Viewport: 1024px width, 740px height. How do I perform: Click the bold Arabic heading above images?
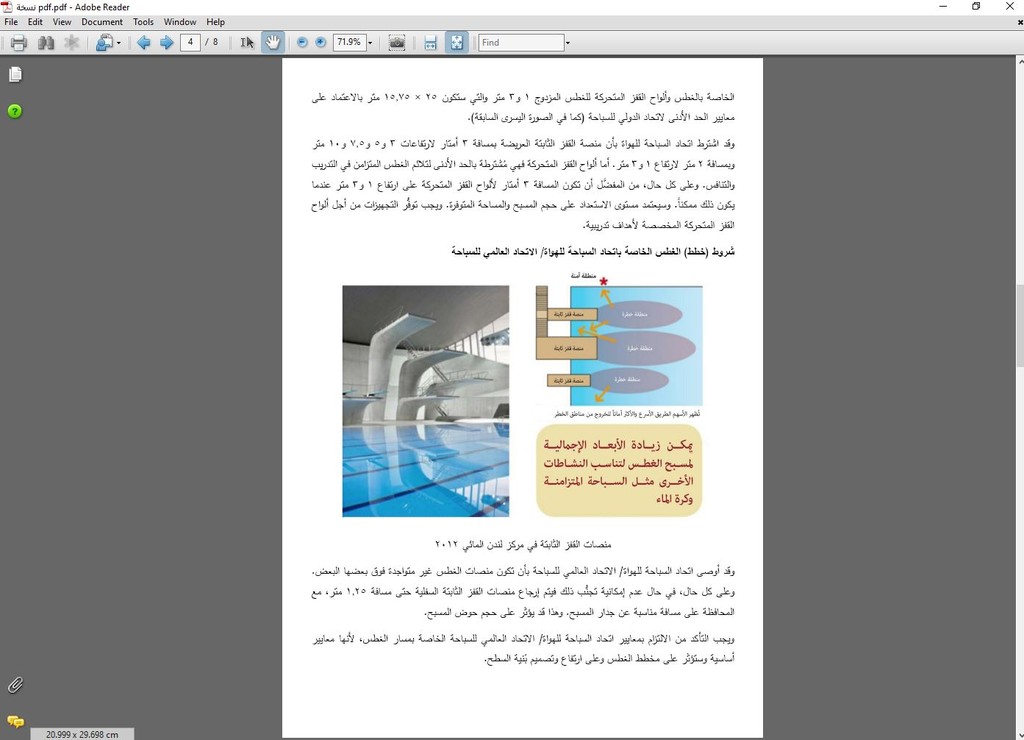[593, 251]
